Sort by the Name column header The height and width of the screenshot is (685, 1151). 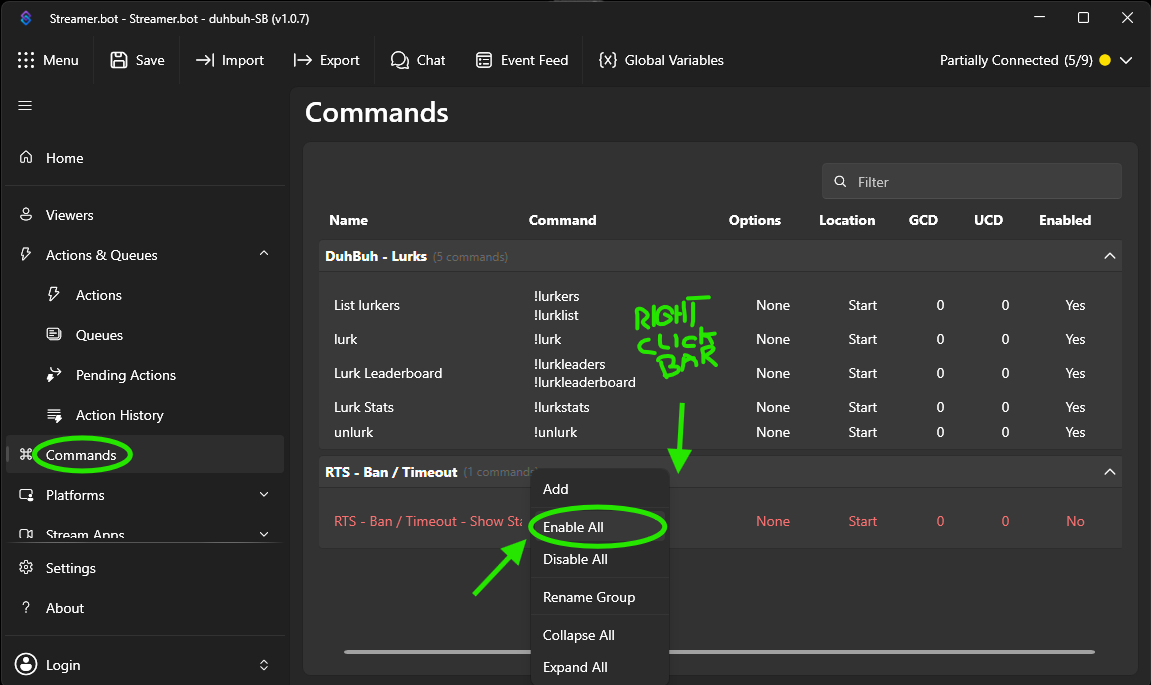coord(349,220)
